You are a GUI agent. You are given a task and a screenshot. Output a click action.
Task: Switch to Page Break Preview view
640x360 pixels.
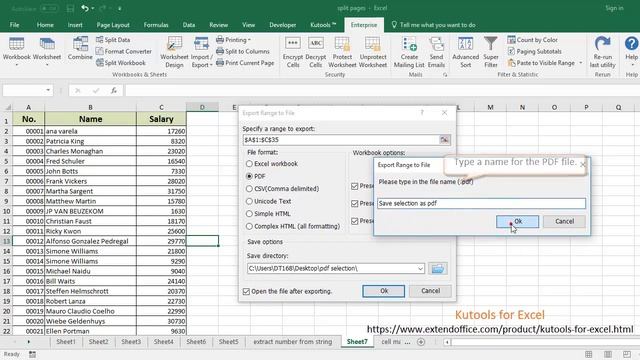627,354
